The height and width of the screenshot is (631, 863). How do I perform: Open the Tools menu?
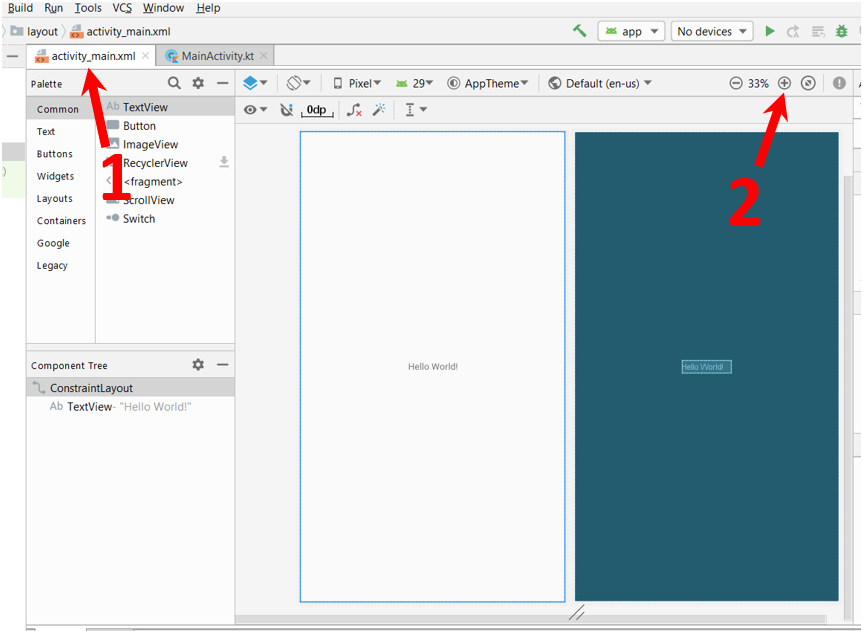[x=88, y=8]
